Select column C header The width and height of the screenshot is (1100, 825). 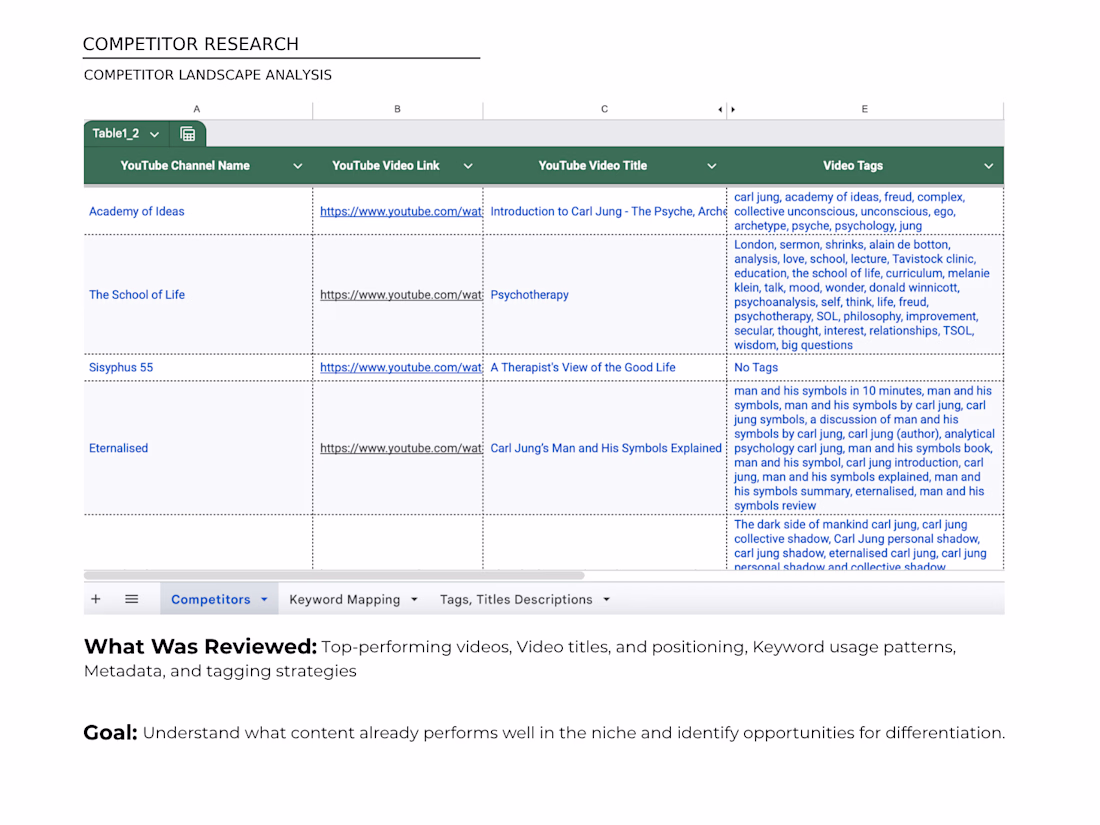point(604,109)
